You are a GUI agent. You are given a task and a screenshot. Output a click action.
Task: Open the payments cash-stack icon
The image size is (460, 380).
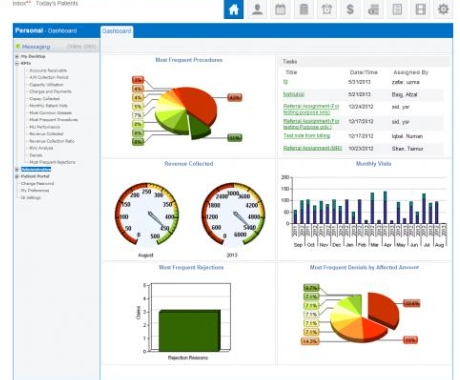pyautogui.click(x=373, y=9)
